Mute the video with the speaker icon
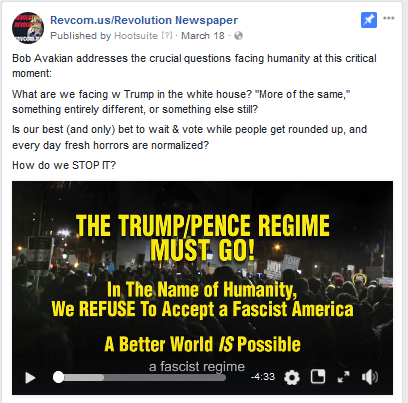 [x=370, y=377]
